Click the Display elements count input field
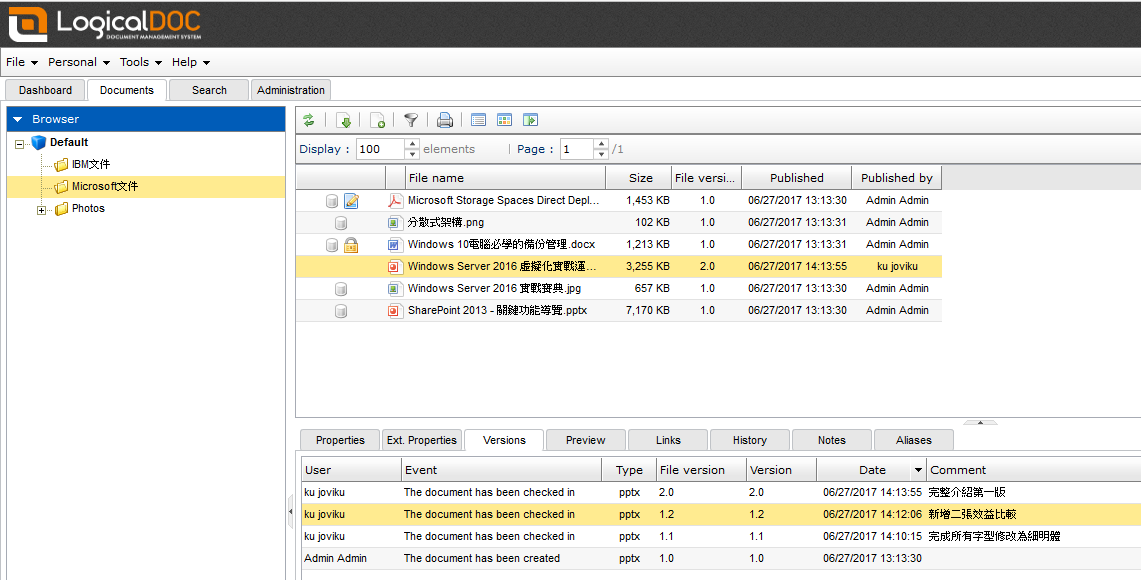Image resolution: width=1141 pixels, height=580 pixels. (380, 149)
